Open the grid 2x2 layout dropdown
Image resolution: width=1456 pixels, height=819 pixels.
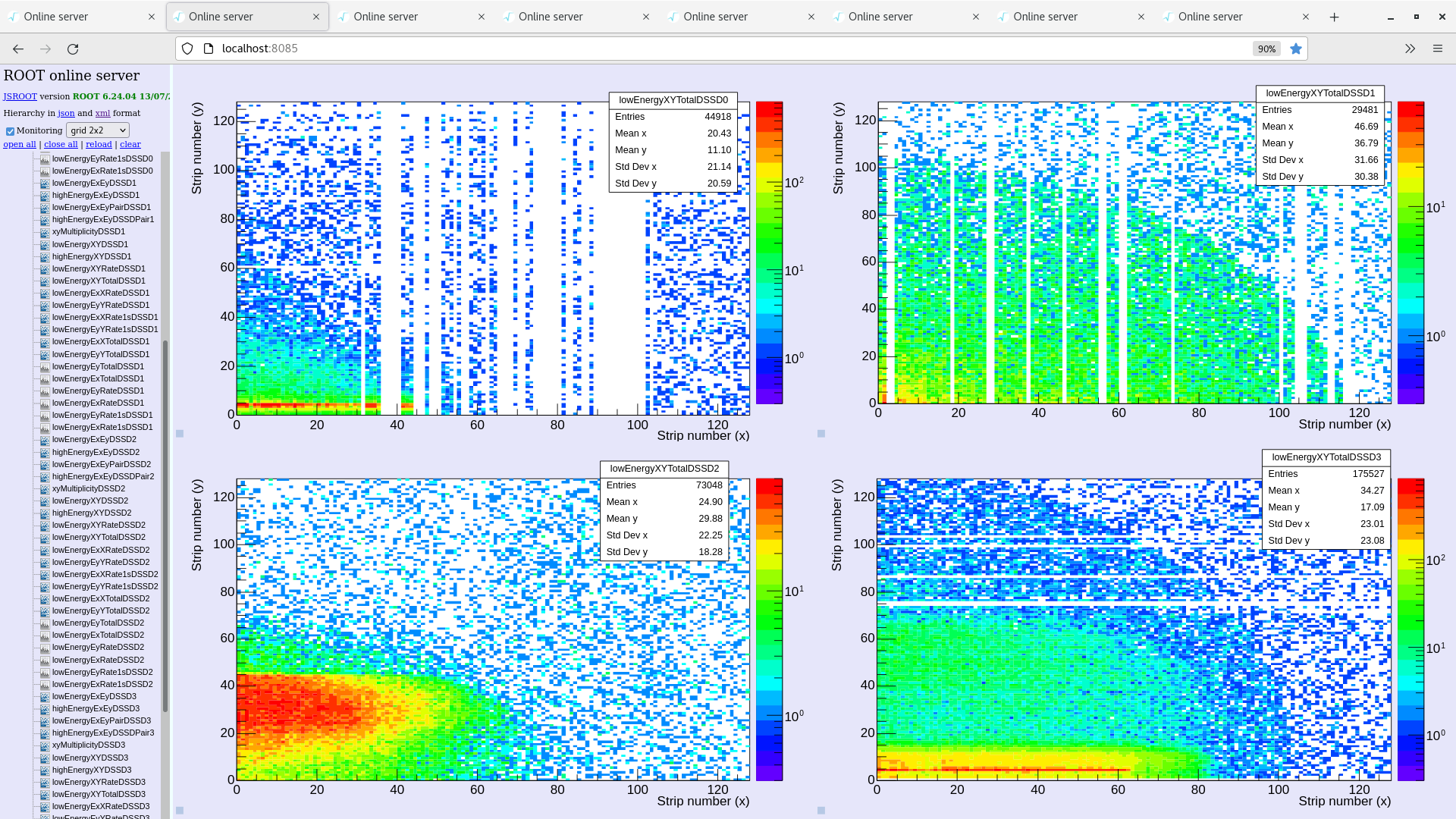98,130
